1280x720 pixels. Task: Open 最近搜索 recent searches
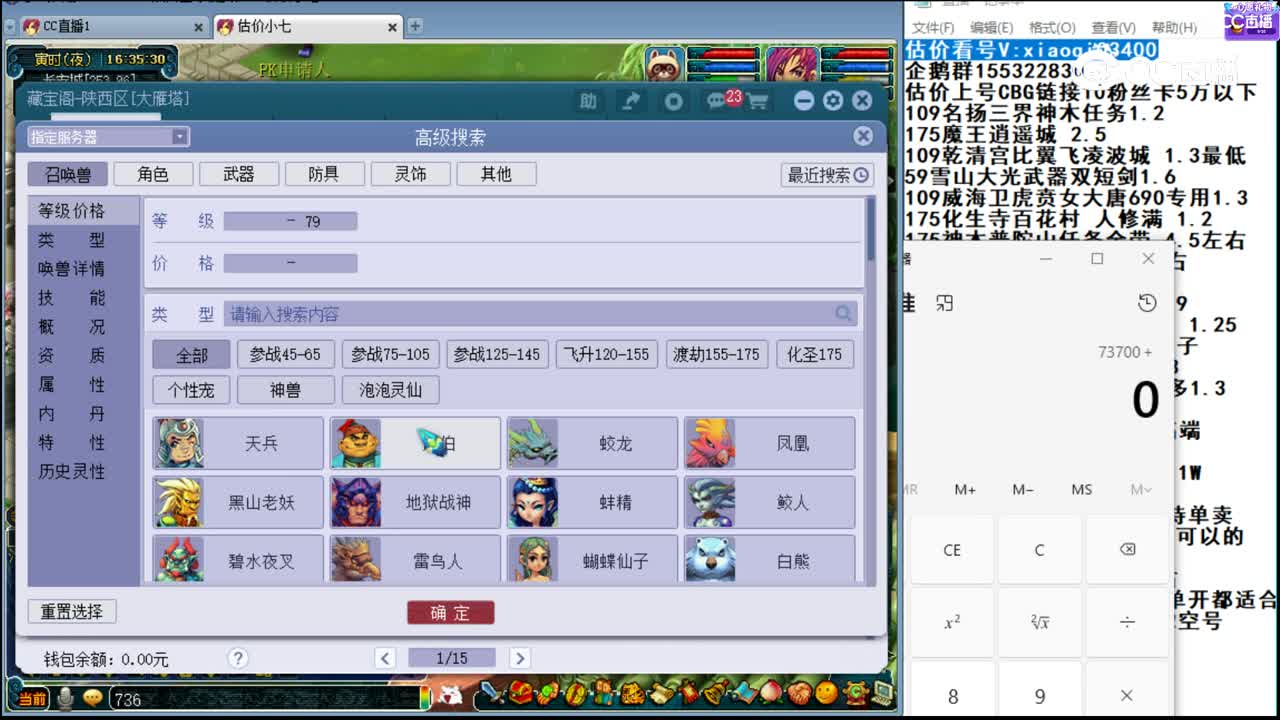point(827,175)
